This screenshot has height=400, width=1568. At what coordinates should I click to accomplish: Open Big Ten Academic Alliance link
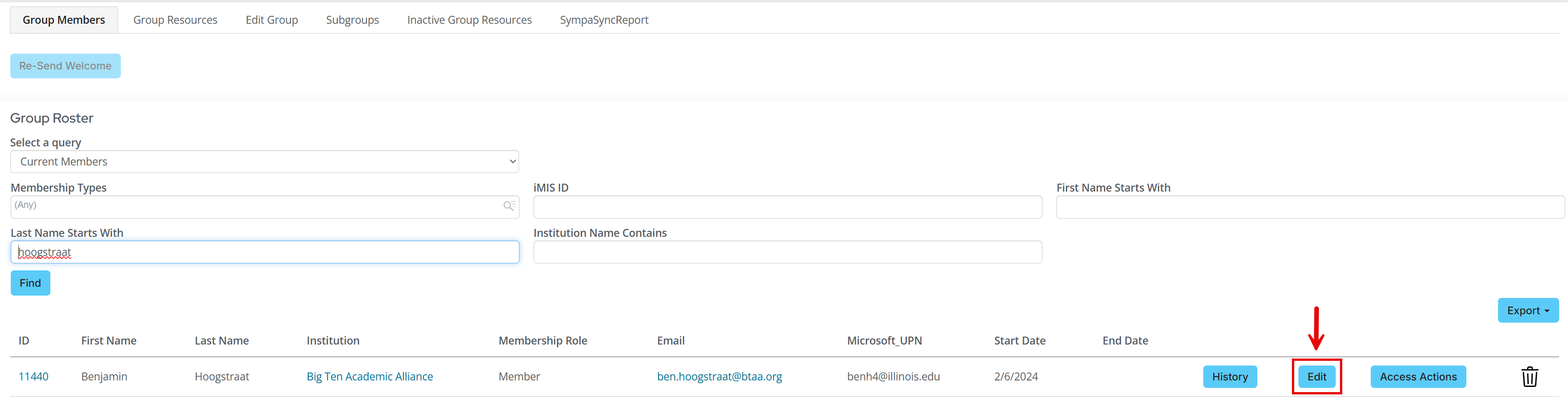tap(369, 377)
